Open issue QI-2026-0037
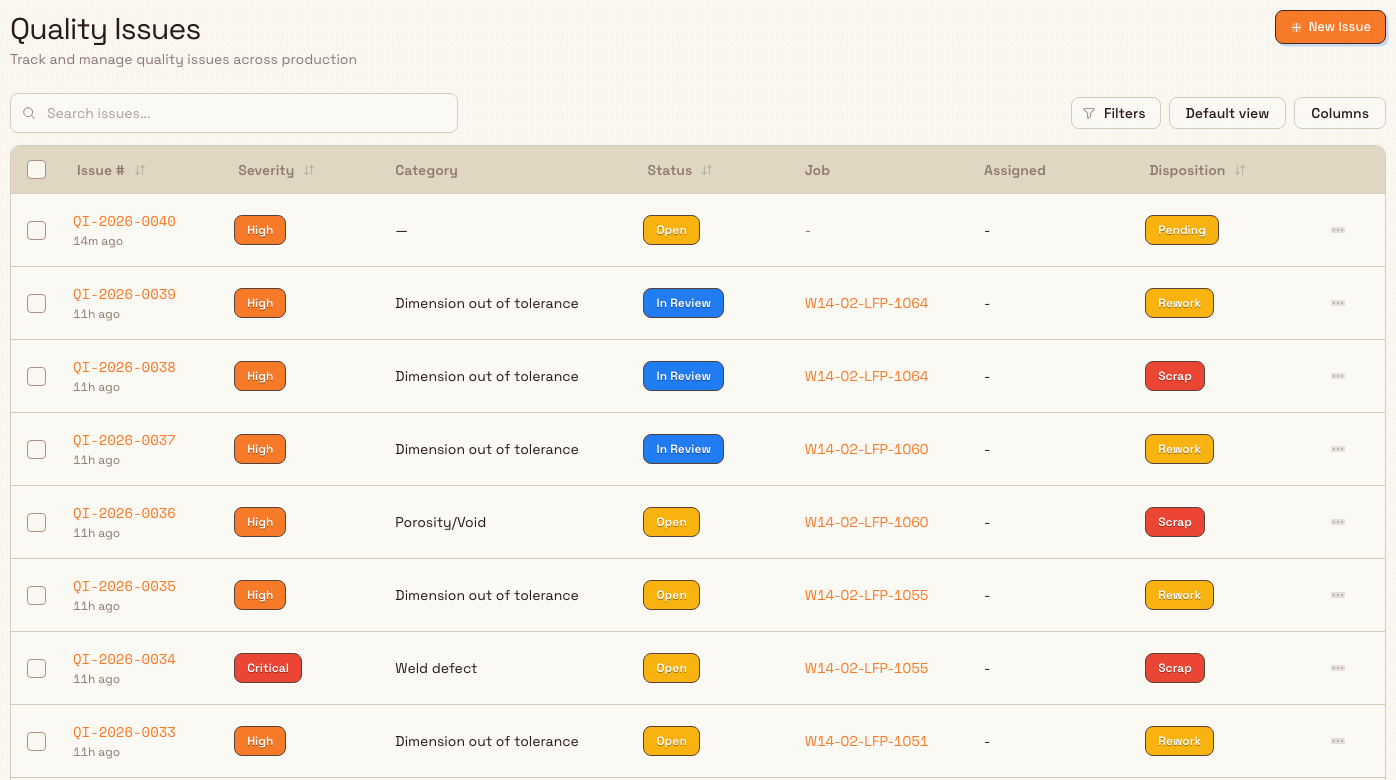Screen dimensions: 1396x780 point(124,440)
